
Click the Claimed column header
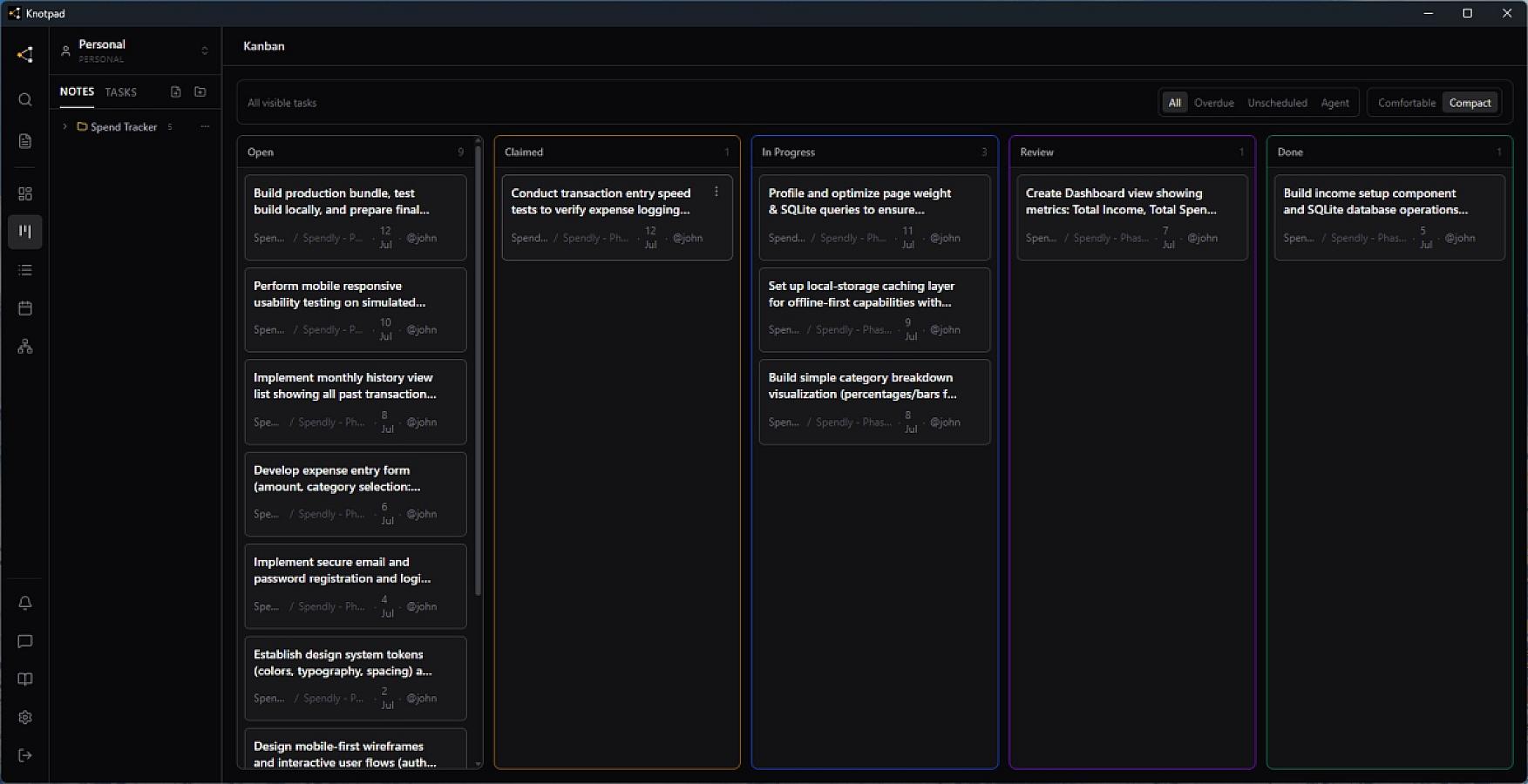pos(617,152)
